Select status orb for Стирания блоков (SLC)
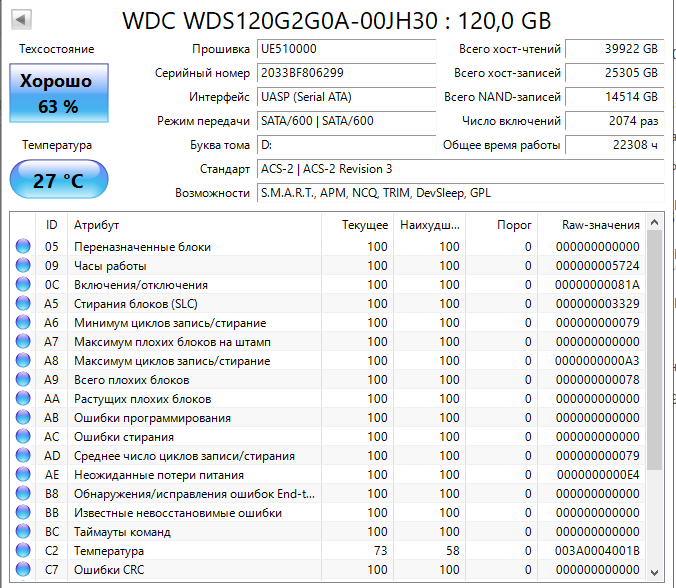Viewport: 676px width, 588px height. pos(23,303)
